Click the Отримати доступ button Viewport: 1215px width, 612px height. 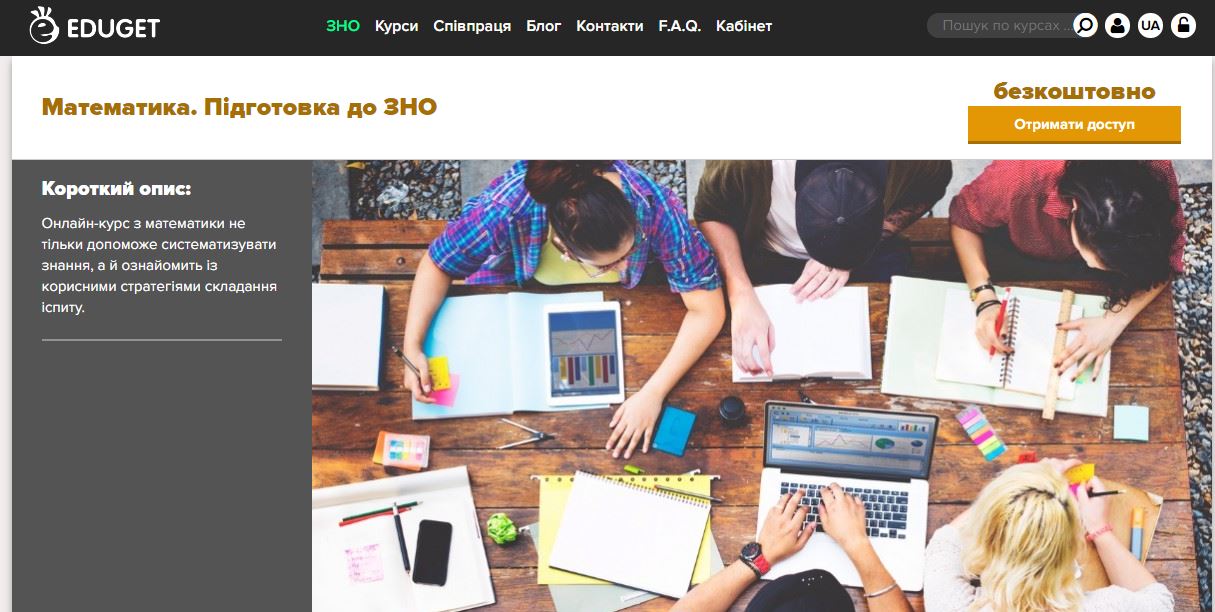(x=1074, y=125)
